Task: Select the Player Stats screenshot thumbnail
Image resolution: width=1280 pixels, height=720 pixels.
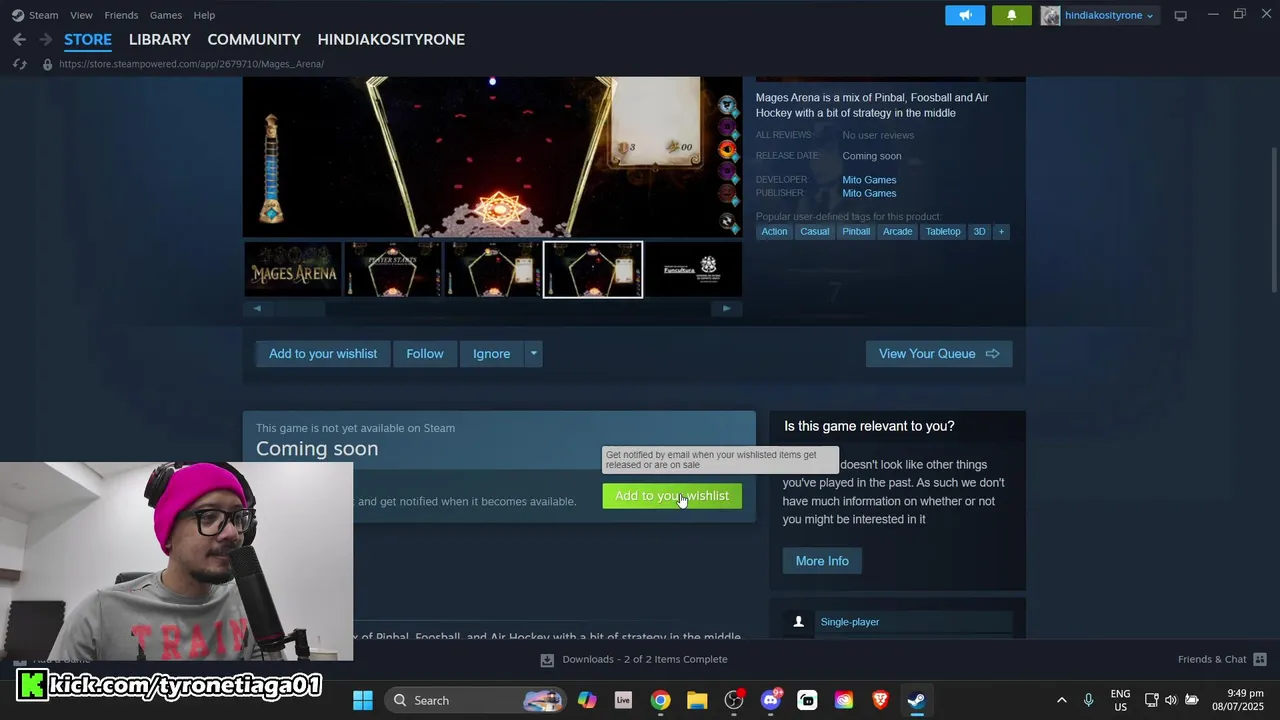Action: pos(393,269)
